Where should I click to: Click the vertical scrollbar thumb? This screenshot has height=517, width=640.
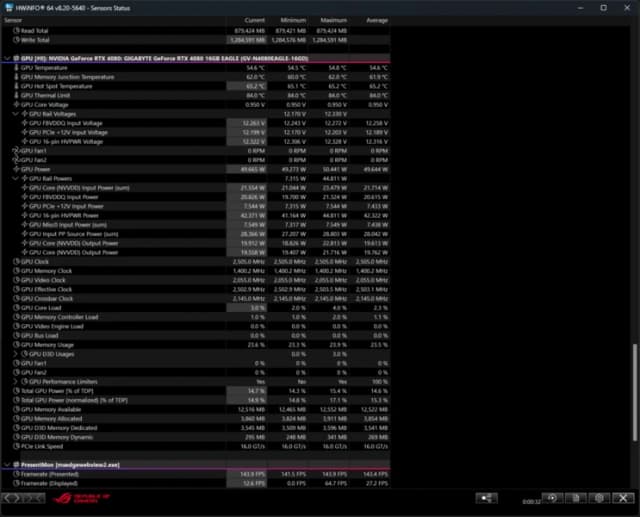click(635, 393)
